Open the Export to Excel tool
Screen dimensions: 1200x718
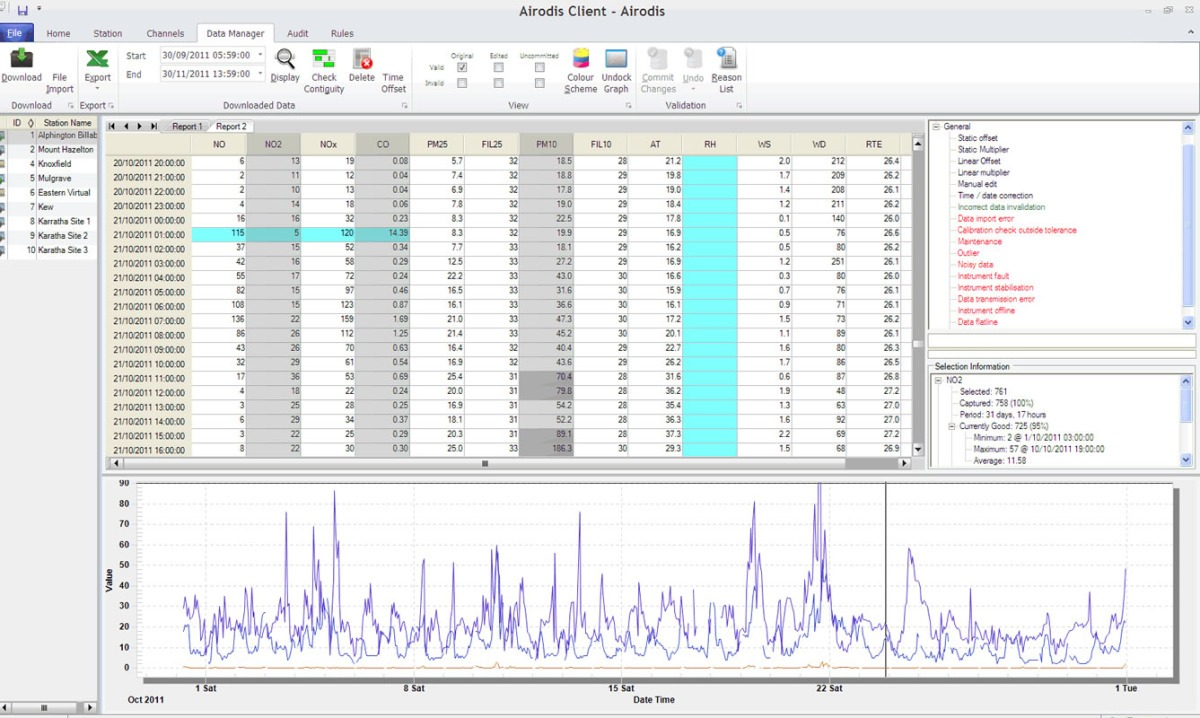click(97, 60)
